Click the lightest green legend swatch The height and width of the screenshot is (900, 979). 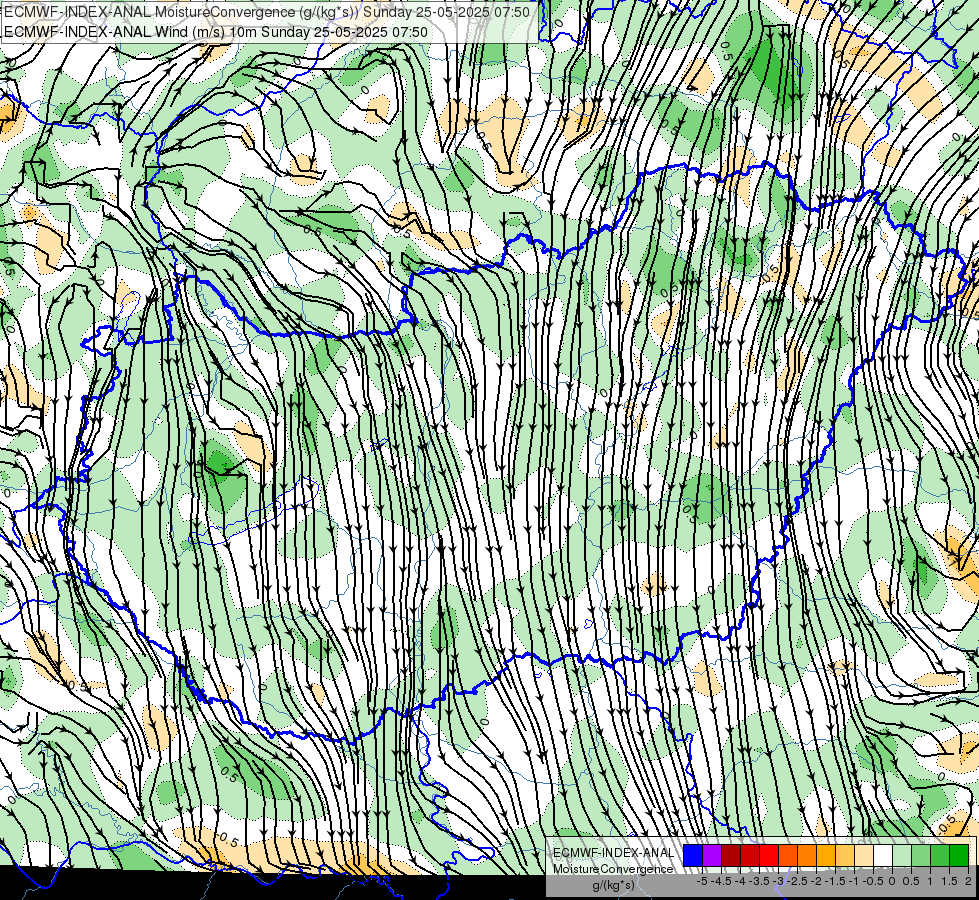pos(902,855)
